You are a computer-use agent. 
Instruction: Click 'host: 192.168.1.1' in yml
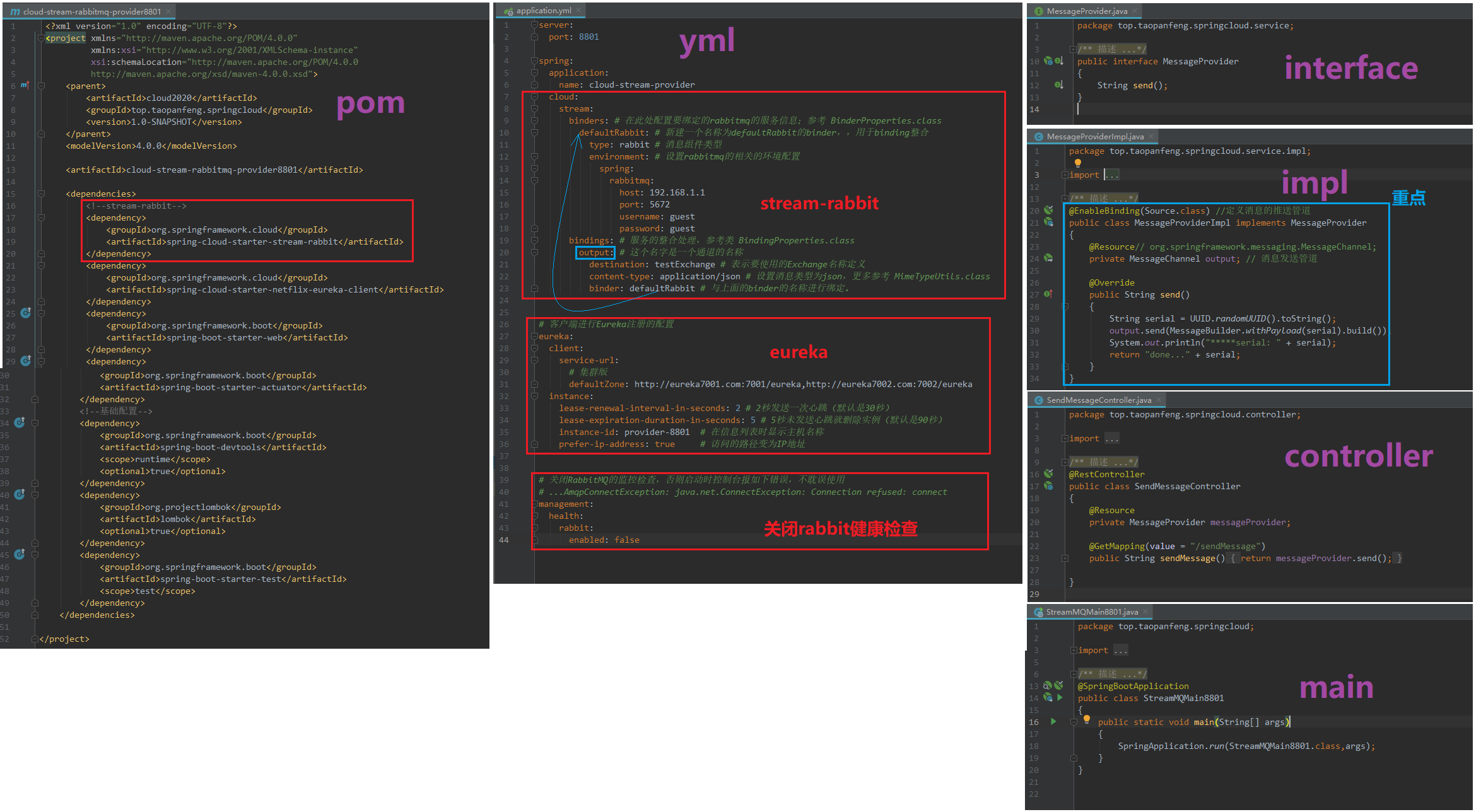(662, 193)
